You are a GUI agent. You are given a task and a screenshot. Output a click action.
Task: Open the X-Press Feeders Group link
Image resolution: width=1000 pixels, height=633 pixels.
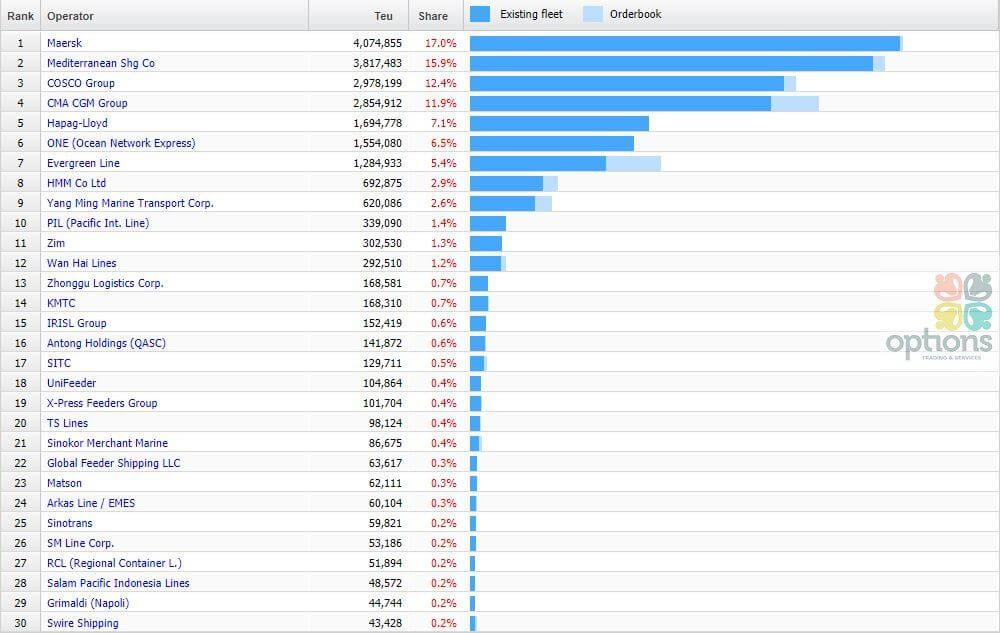[102, 403]
